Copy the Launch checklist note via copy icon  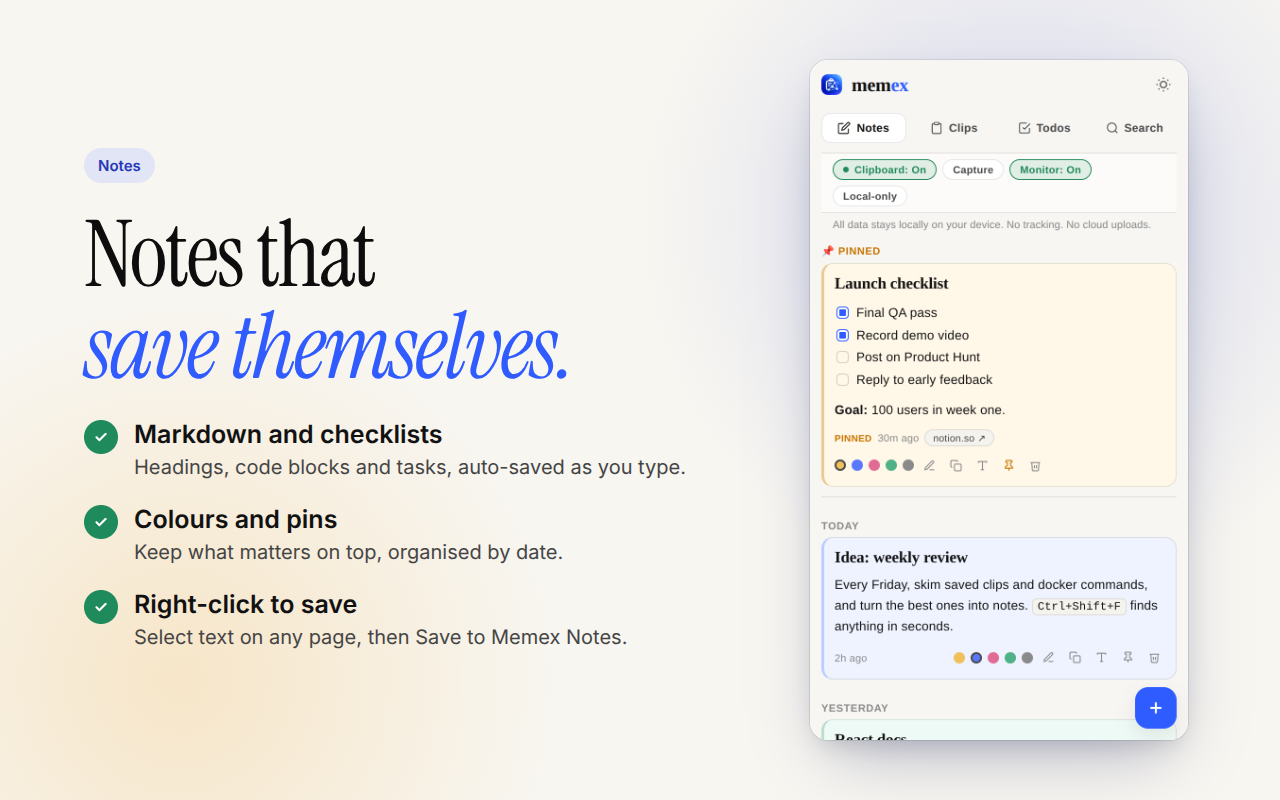coord(956,466)
